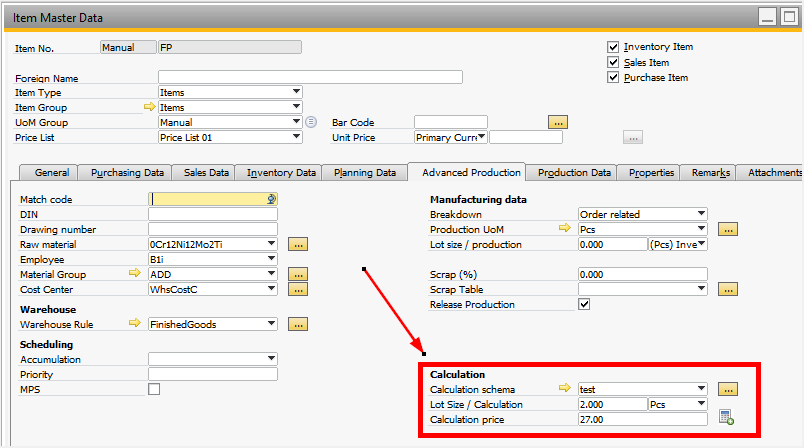The height and width of the screenshot is (448, 804).
Task: Click the browse button beside Bar Code
Action: pos(558,122)
